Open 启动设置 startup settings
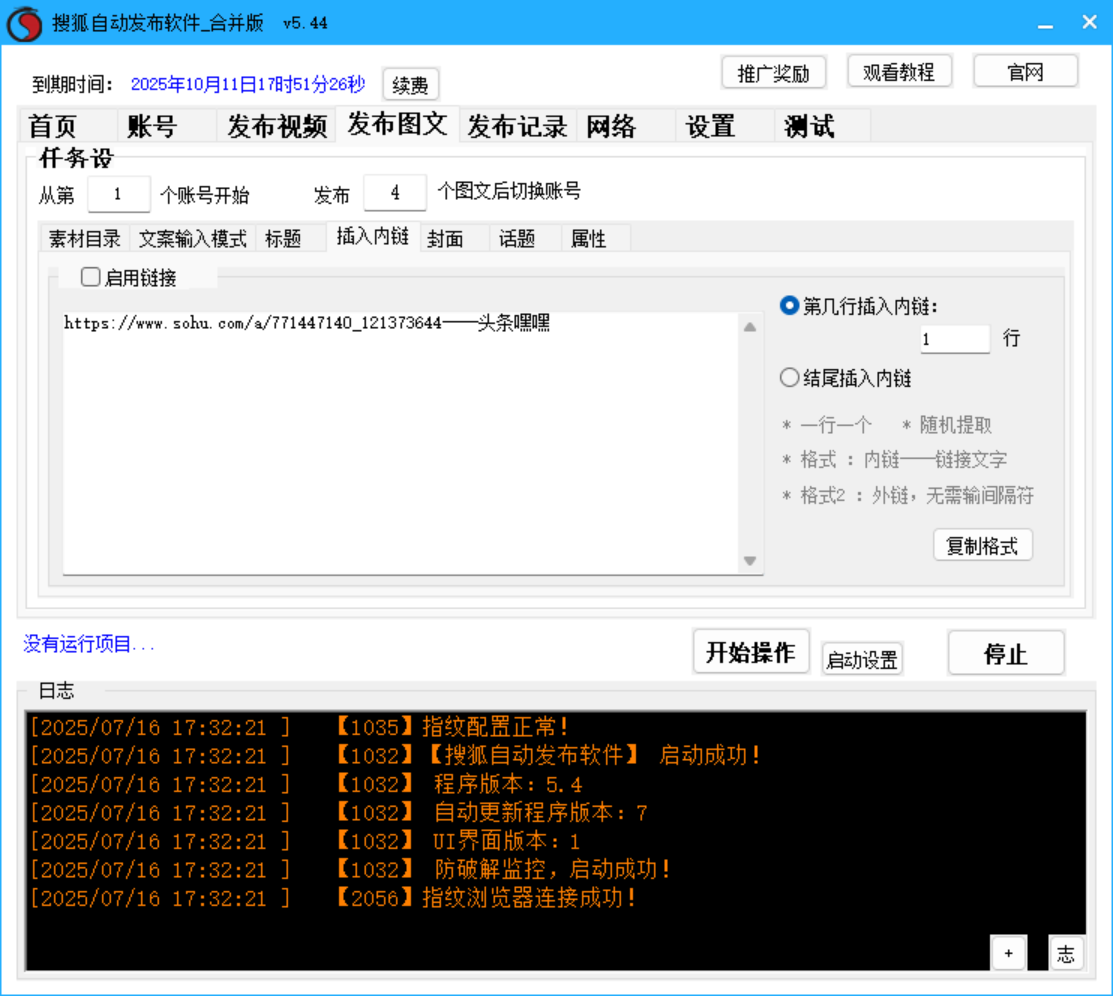Image resolution: width=1113 pixels, height=996 pixels. (862, 660)
